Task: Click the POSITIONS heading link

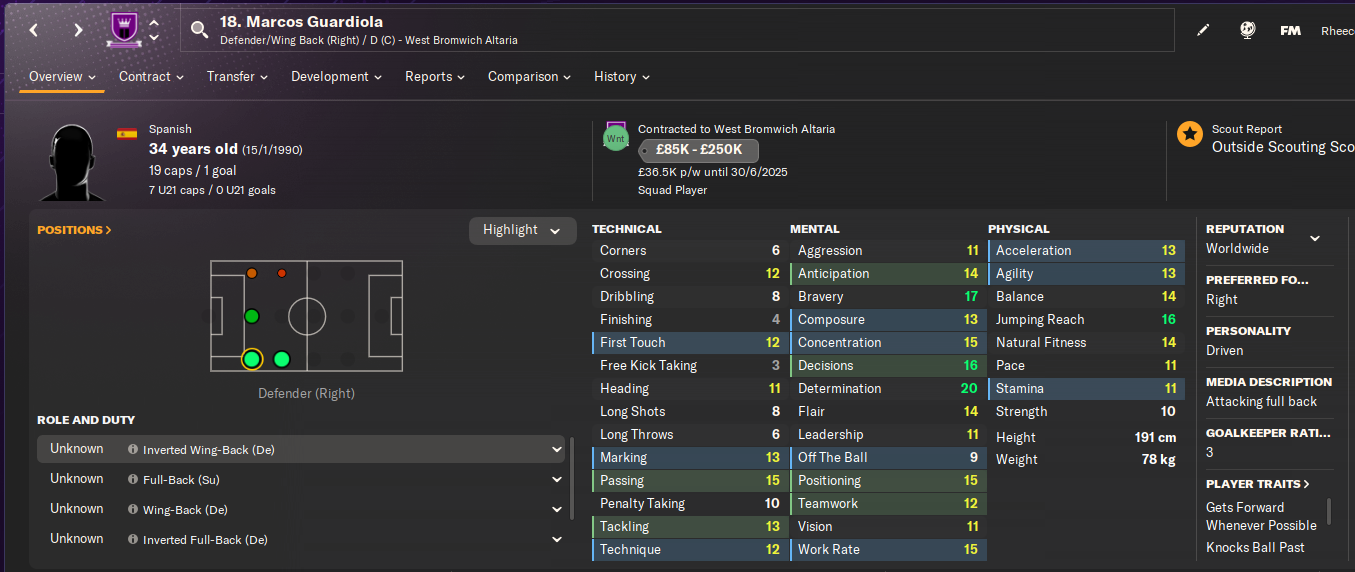Action: [74, 230]
